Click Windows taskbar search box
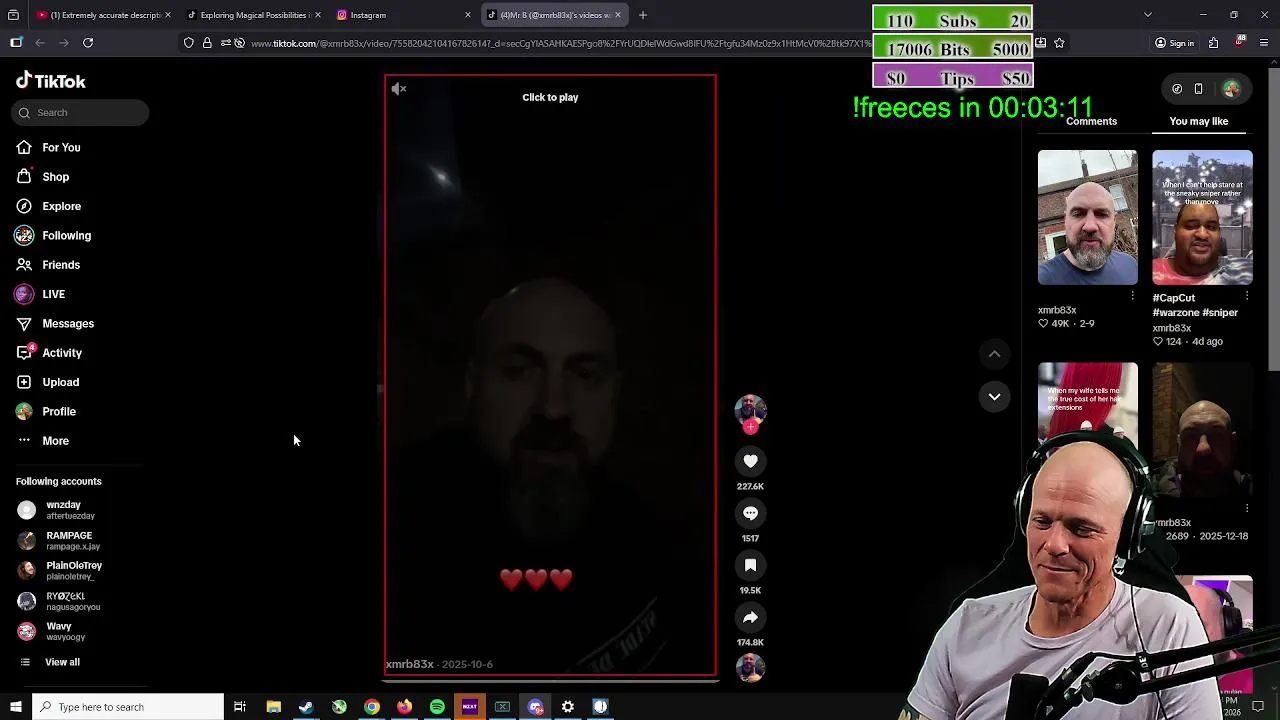The image size is (1280, 720). (x=127, y=707)
